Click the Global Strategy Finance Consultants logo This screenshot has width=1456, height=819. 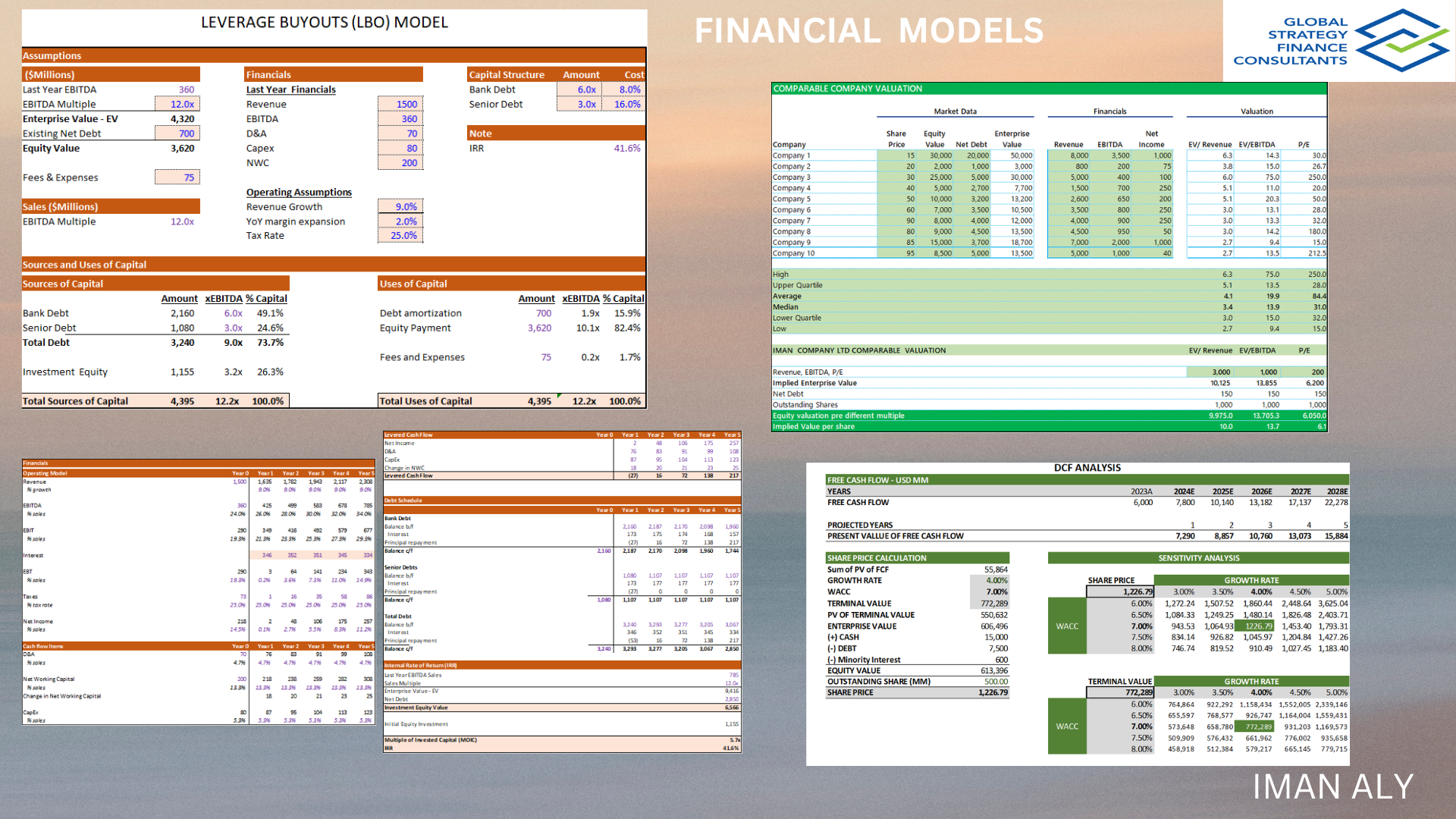point(1340,41)
